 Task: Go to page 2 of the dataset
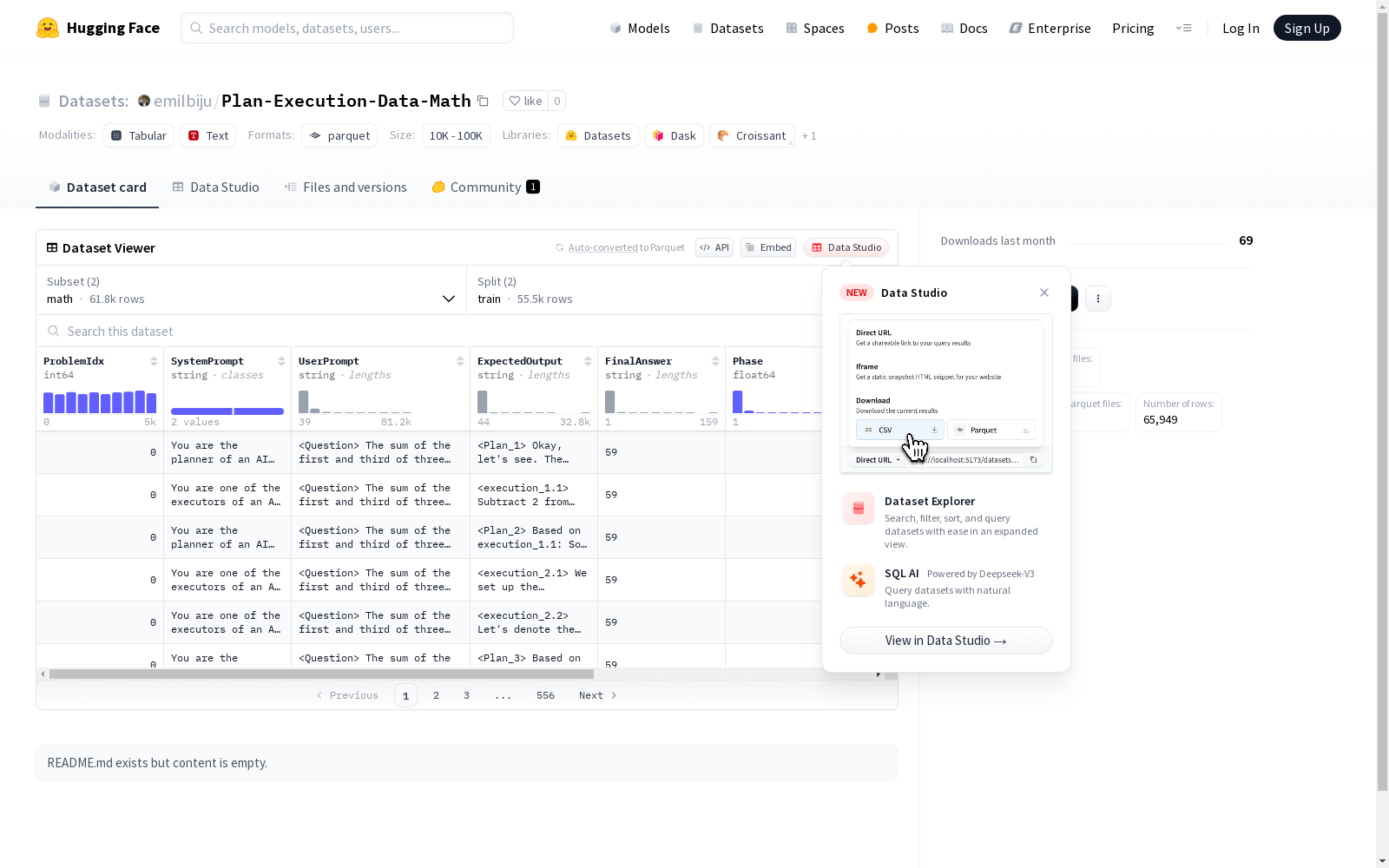[x=436, y=695]
